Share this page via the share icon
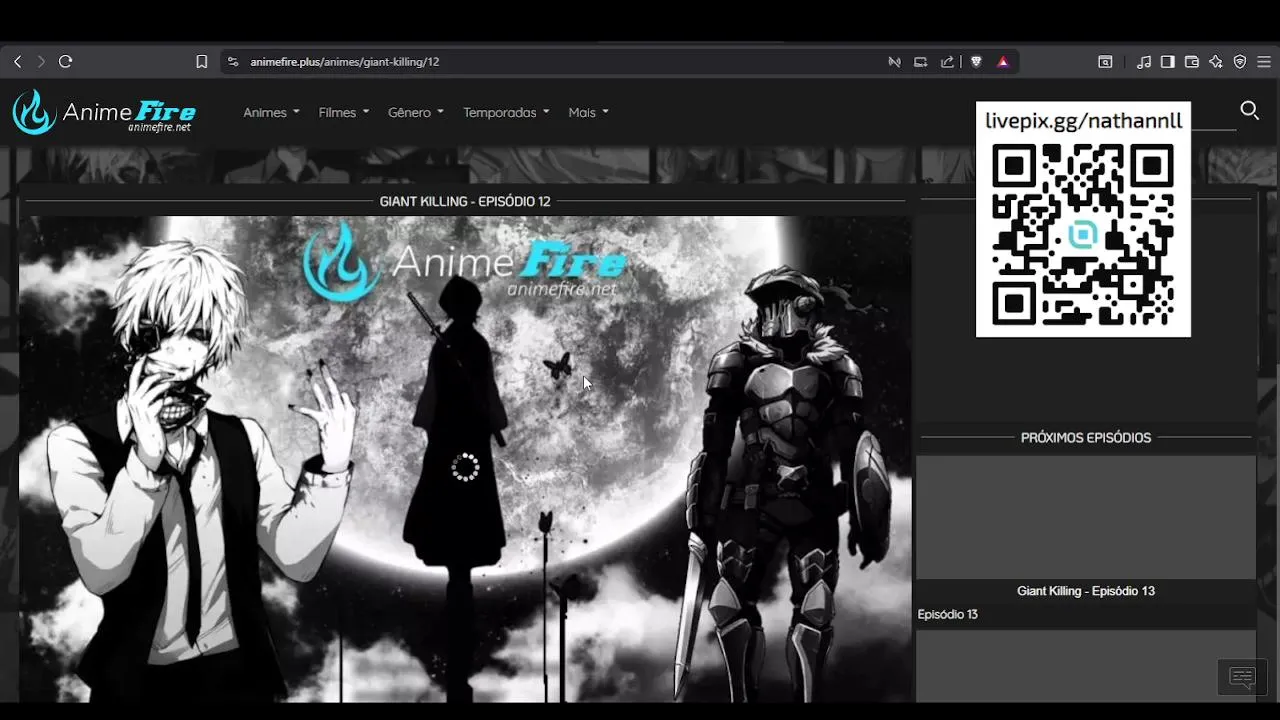The width and height of the screenshot is (1280, 720). 947,61
